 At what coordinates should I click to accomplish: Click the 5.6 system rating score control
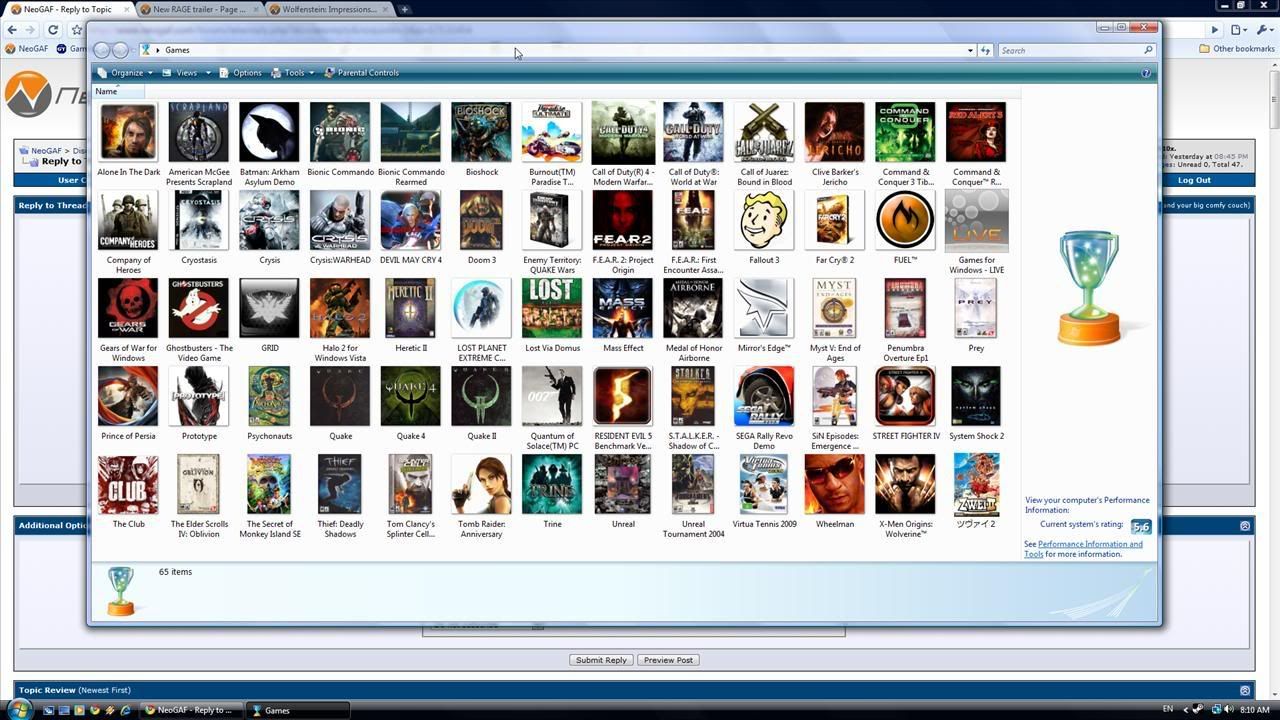1141,526
